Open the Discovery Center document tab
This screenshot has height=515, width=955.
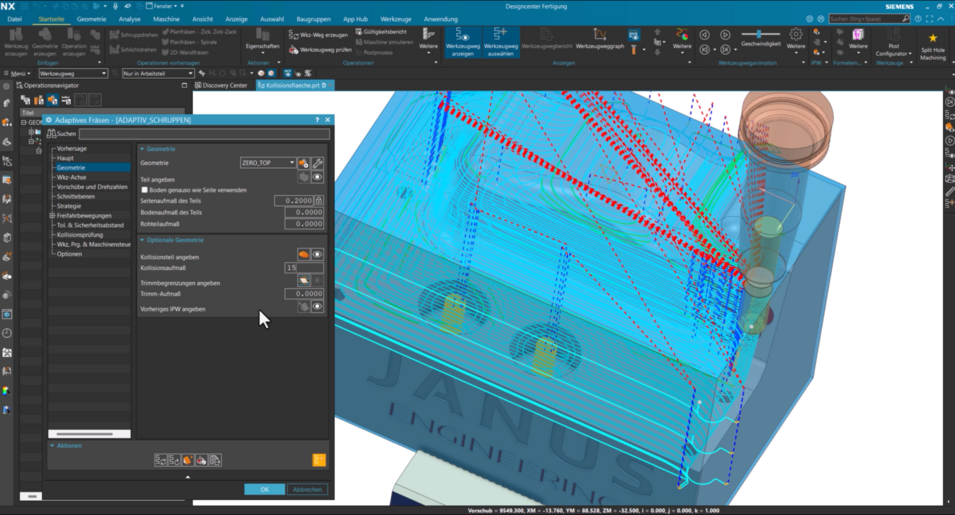[221, 85]
